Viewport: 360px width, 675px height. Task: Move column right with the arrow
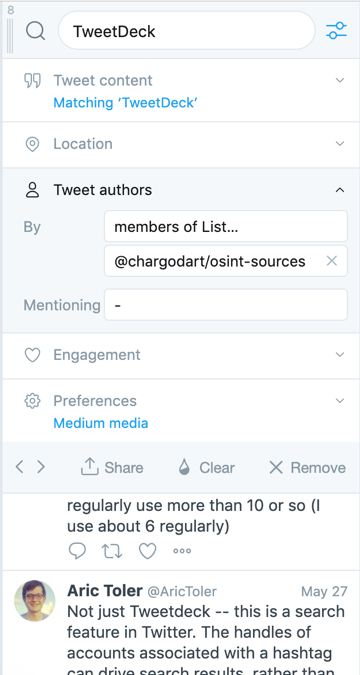point(41,467)
